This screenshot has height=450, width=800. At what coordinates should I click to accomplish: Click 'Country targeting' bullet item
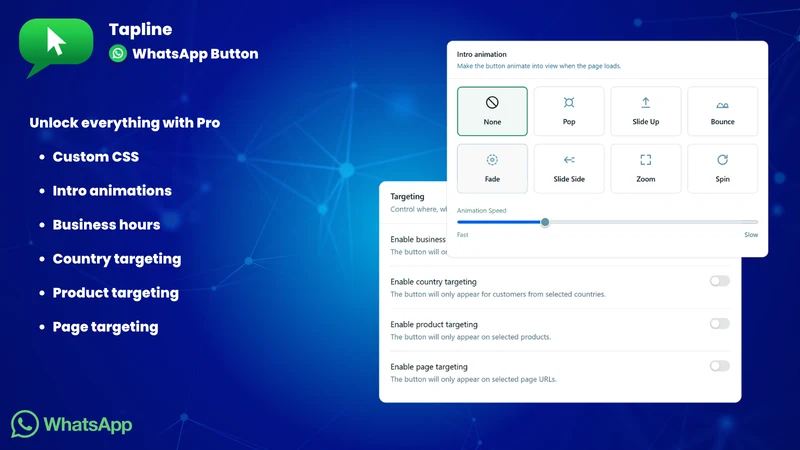(x=117, y=259)
